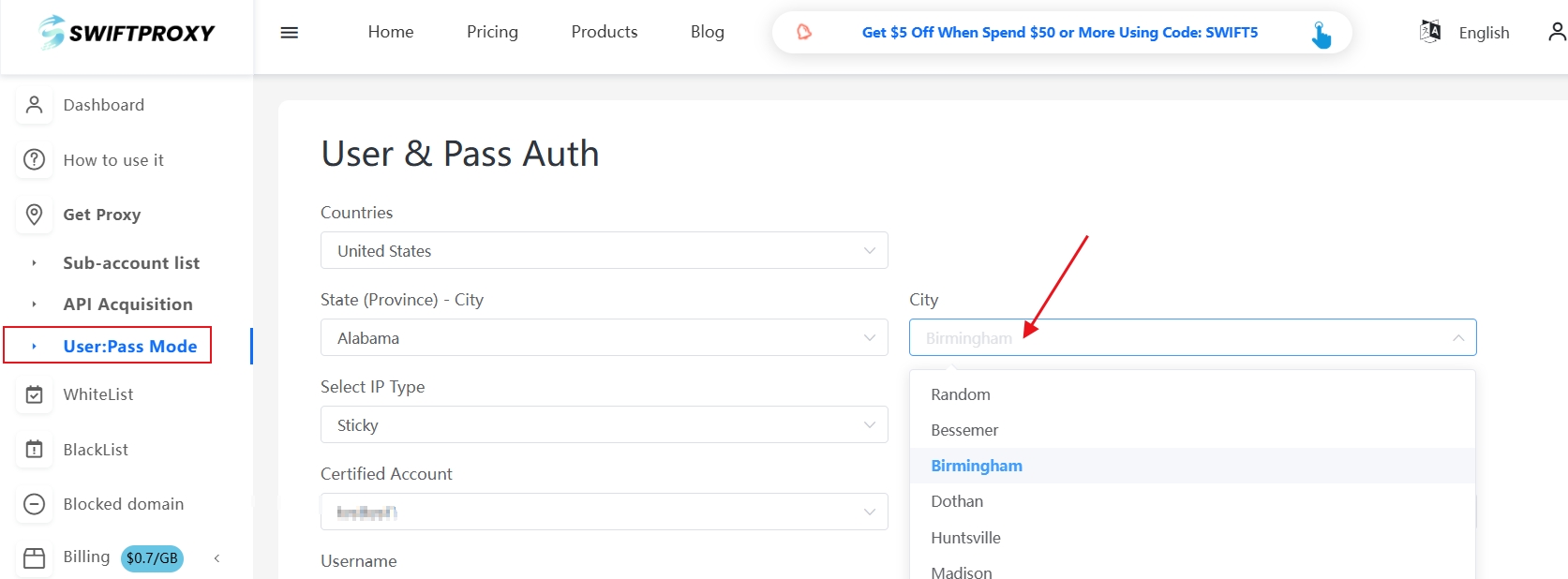
Task: Click the hamburger menu icon
Action: (290, 33)
